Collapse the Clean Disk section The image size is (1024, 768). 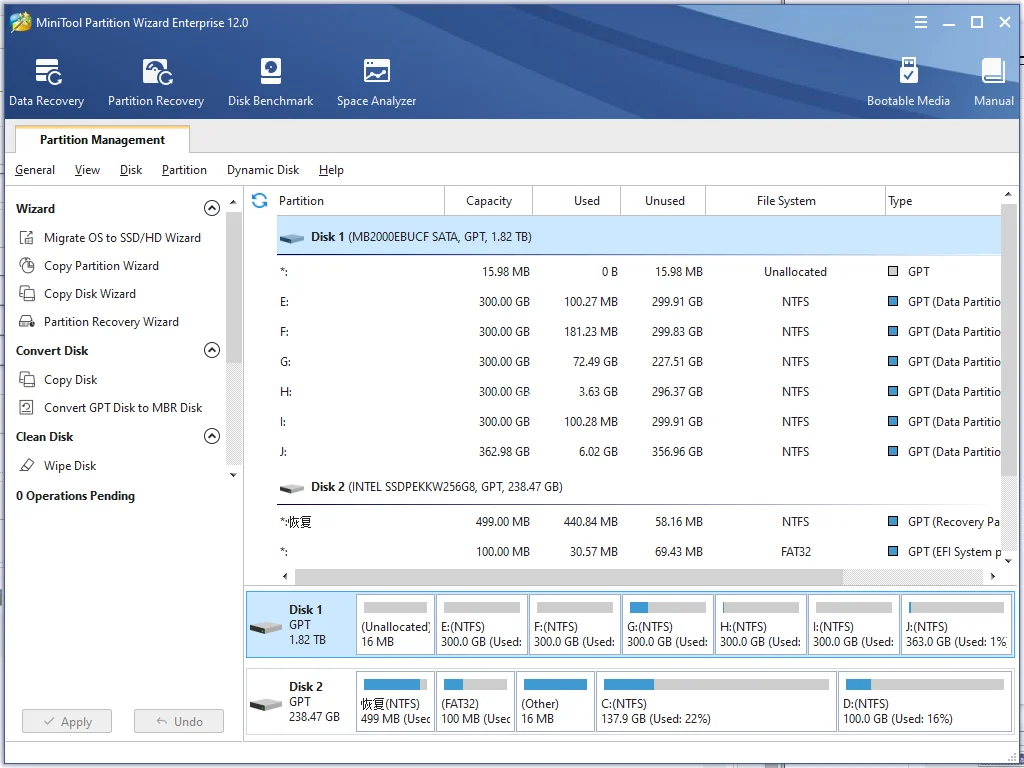(211, 436)
